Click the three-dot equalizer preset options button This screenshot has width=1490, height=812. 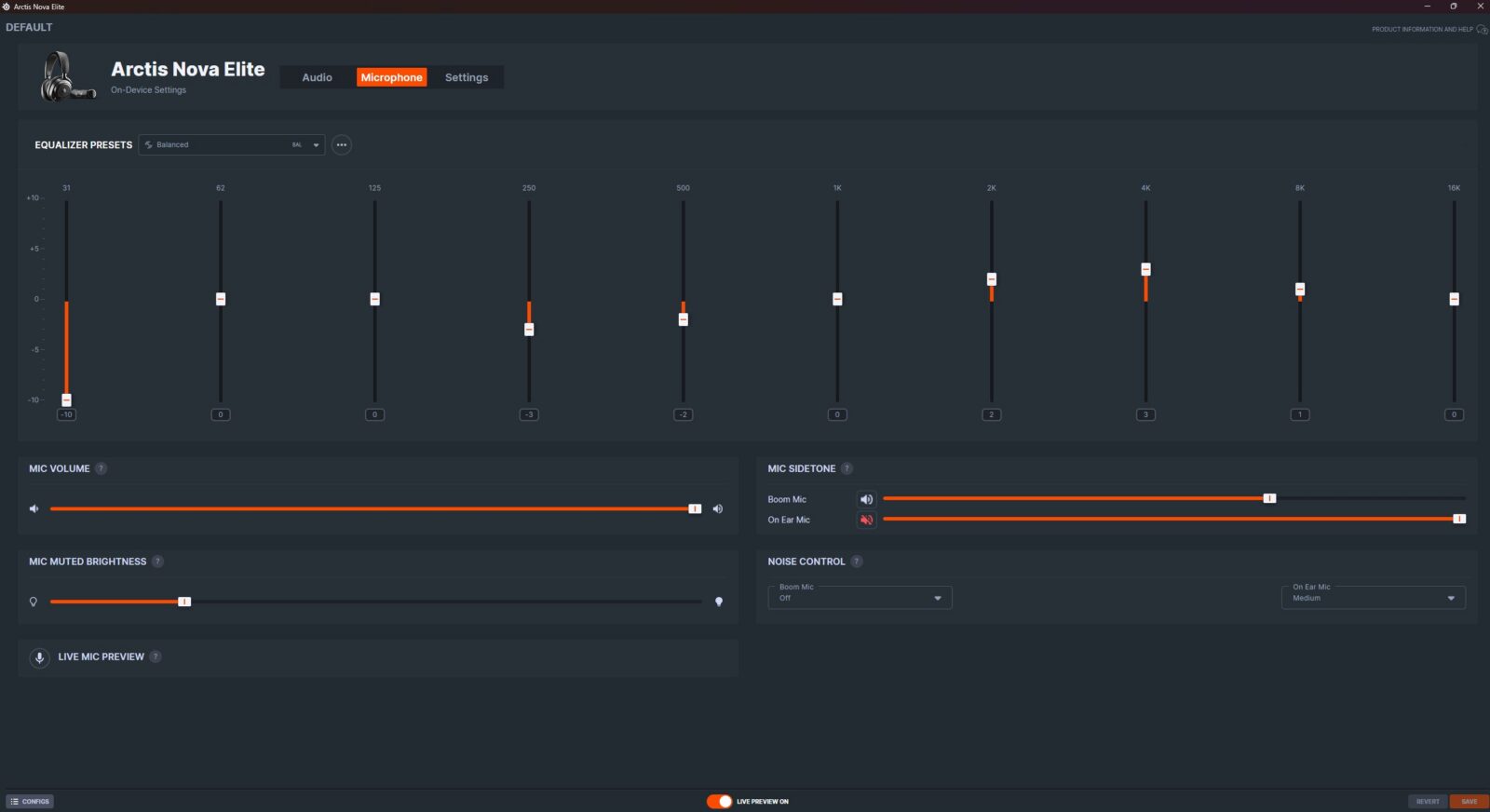pyautogui.click(x=342, y=145)
